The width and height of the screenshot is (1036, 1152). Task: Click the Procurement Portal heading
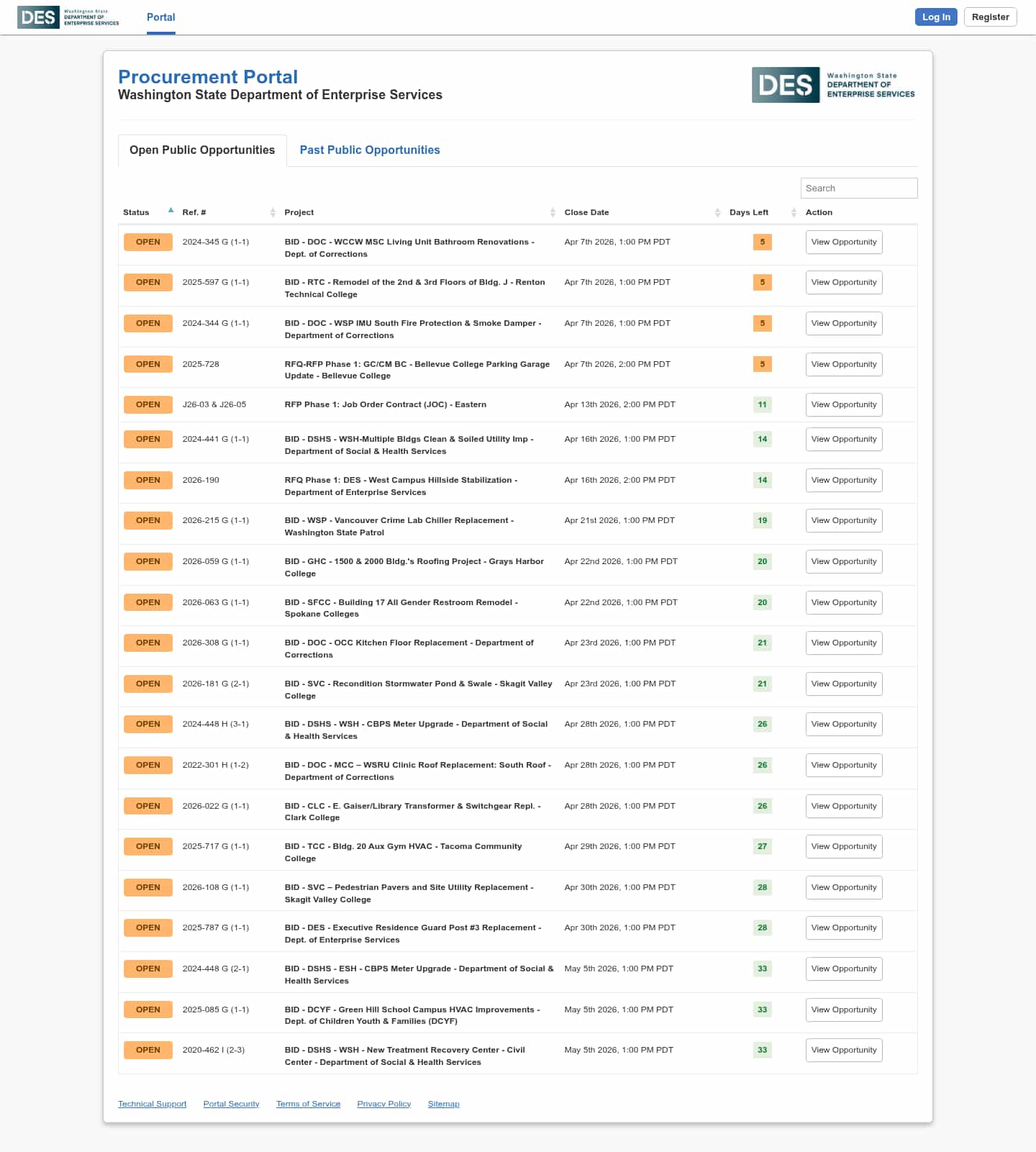tap(208, 77)
